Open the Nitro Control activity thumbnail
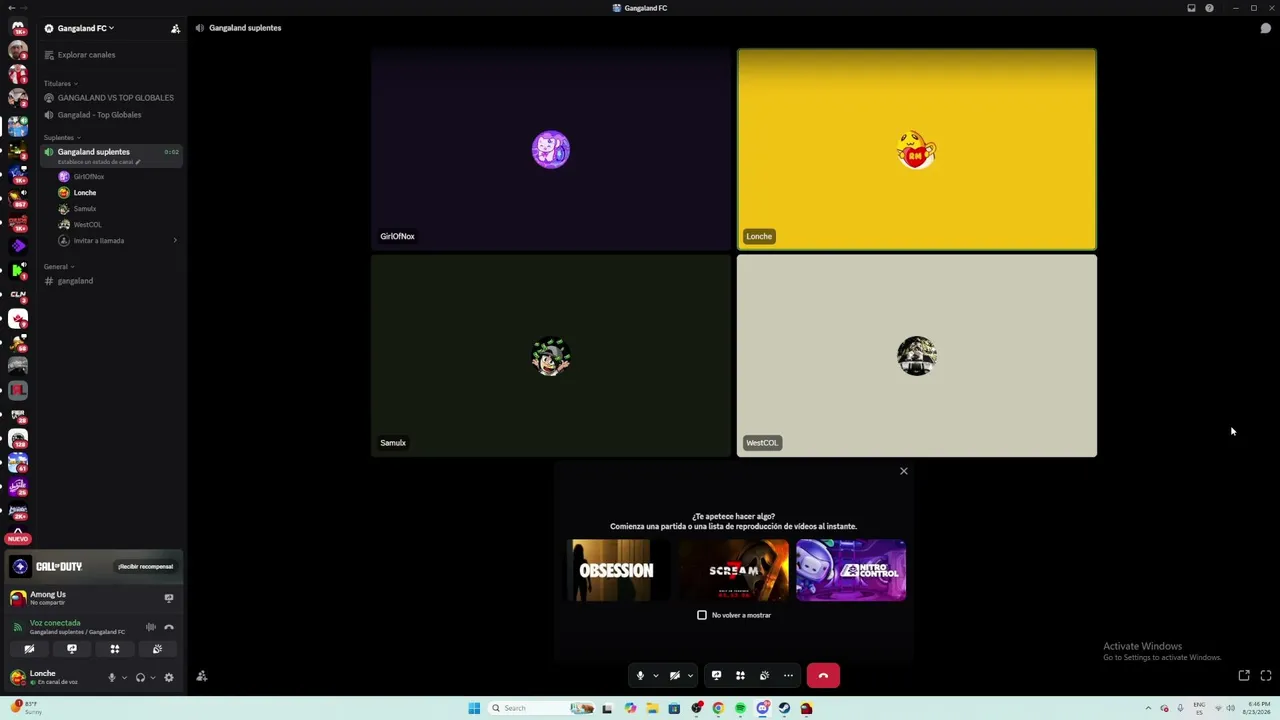The image size is (1280, 720). (851, 571)
